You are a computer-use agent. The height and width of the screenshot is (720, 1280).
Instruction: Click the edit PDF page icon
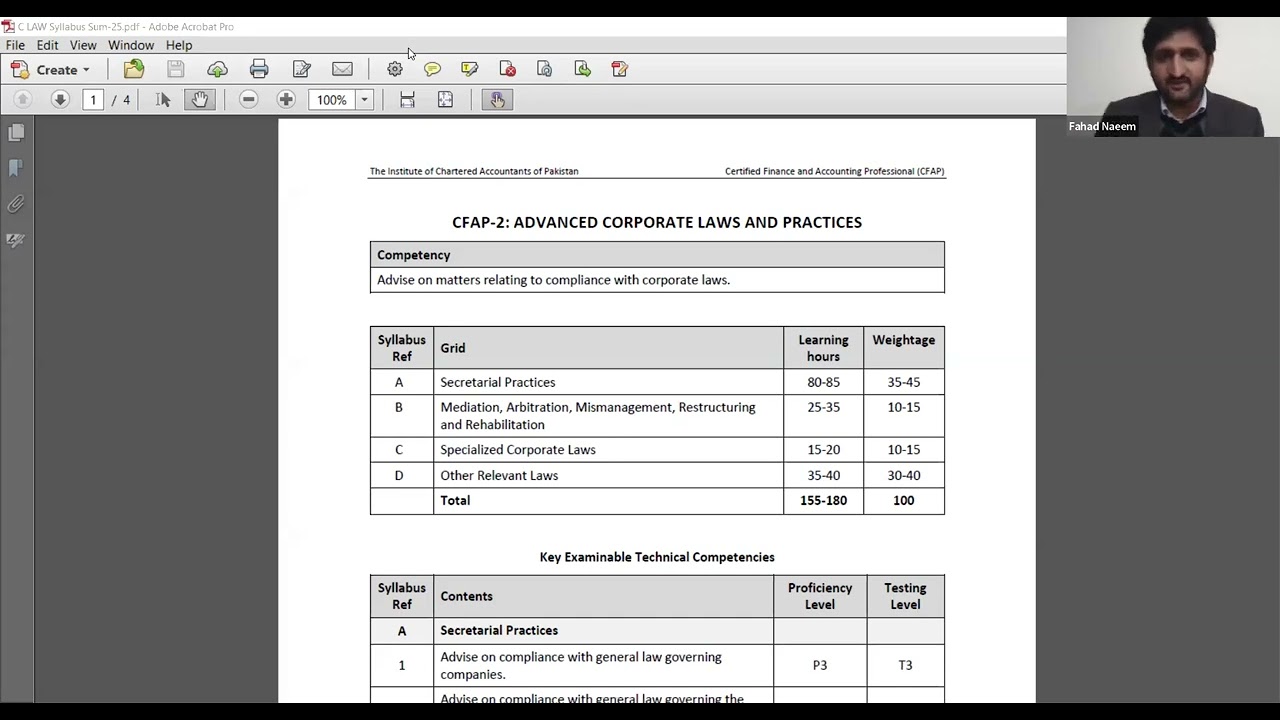(x=619, y=69)
